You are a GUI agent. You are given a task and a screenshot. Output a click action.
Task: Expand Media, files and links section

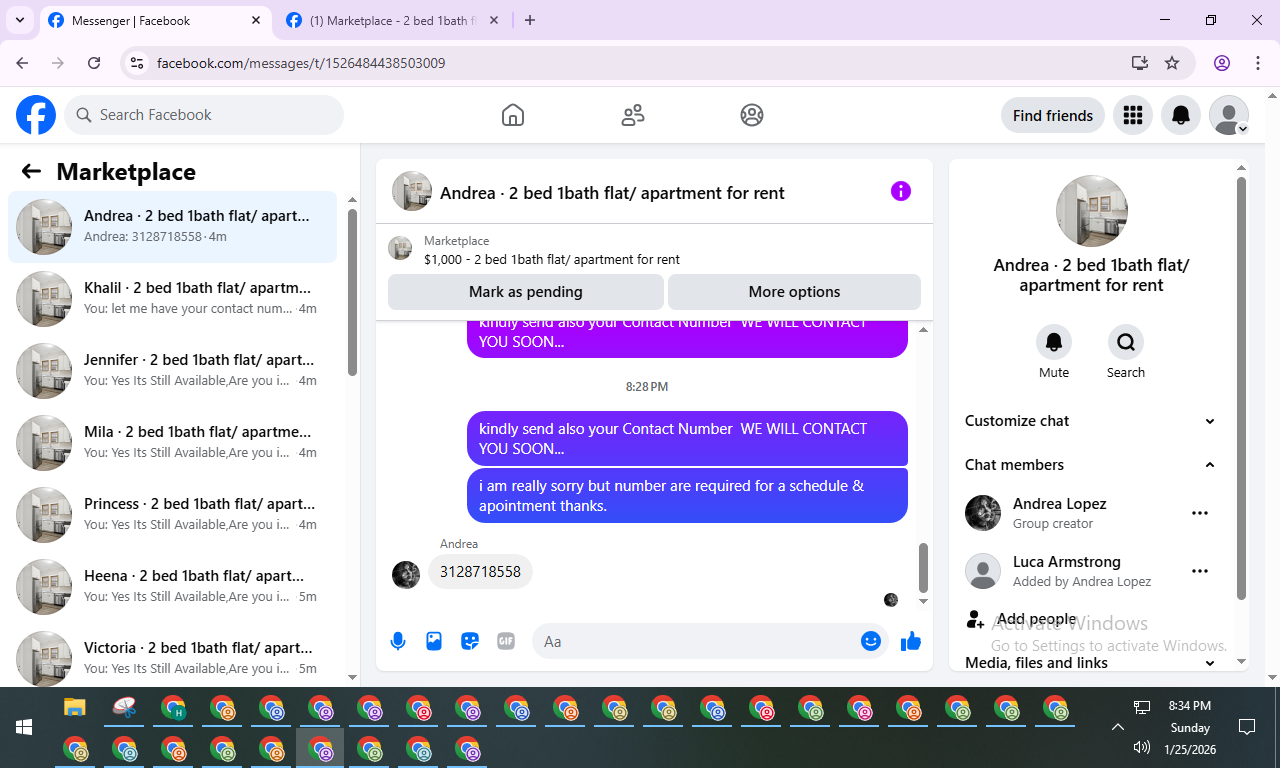(x=1090, y=662)
